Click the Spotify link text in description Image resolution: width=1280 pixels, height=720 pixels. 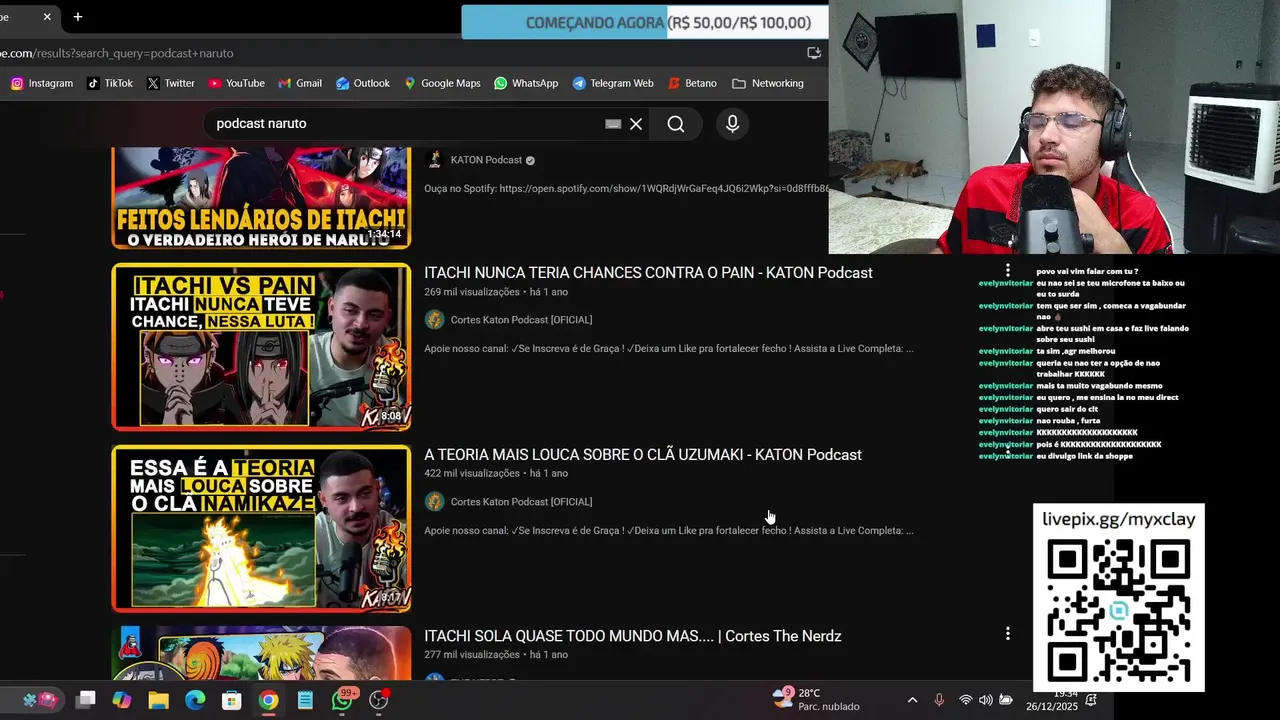(x=664, y=189)
